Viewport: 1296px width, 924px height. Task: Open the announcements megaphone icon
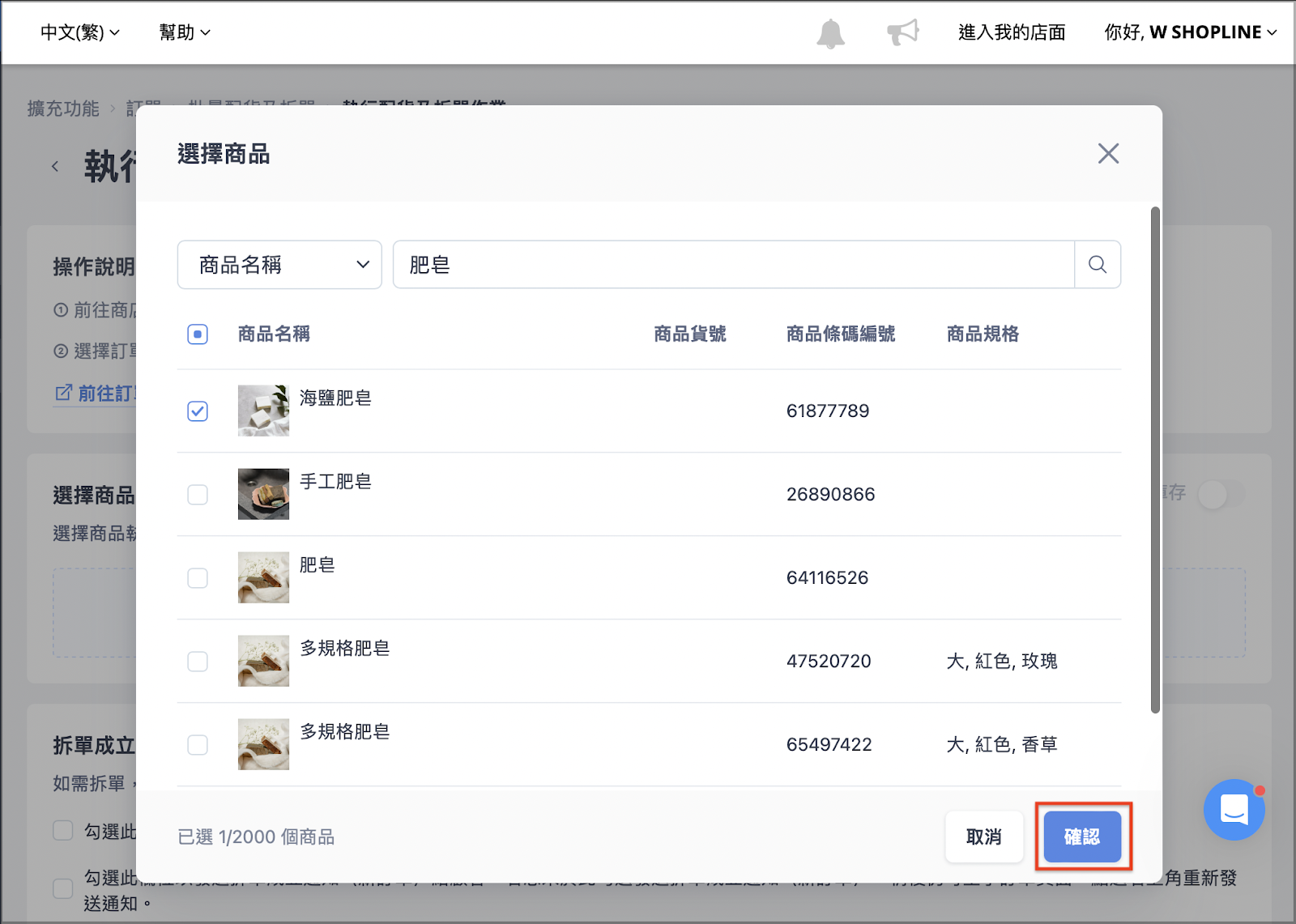point(903,32)
